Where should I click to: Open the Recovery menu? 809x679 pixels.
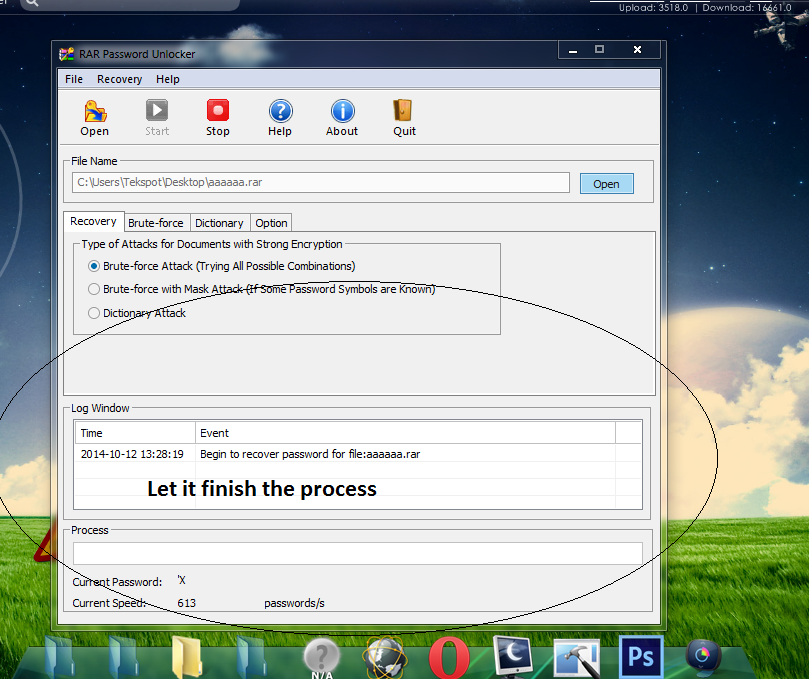click(120, 79)
